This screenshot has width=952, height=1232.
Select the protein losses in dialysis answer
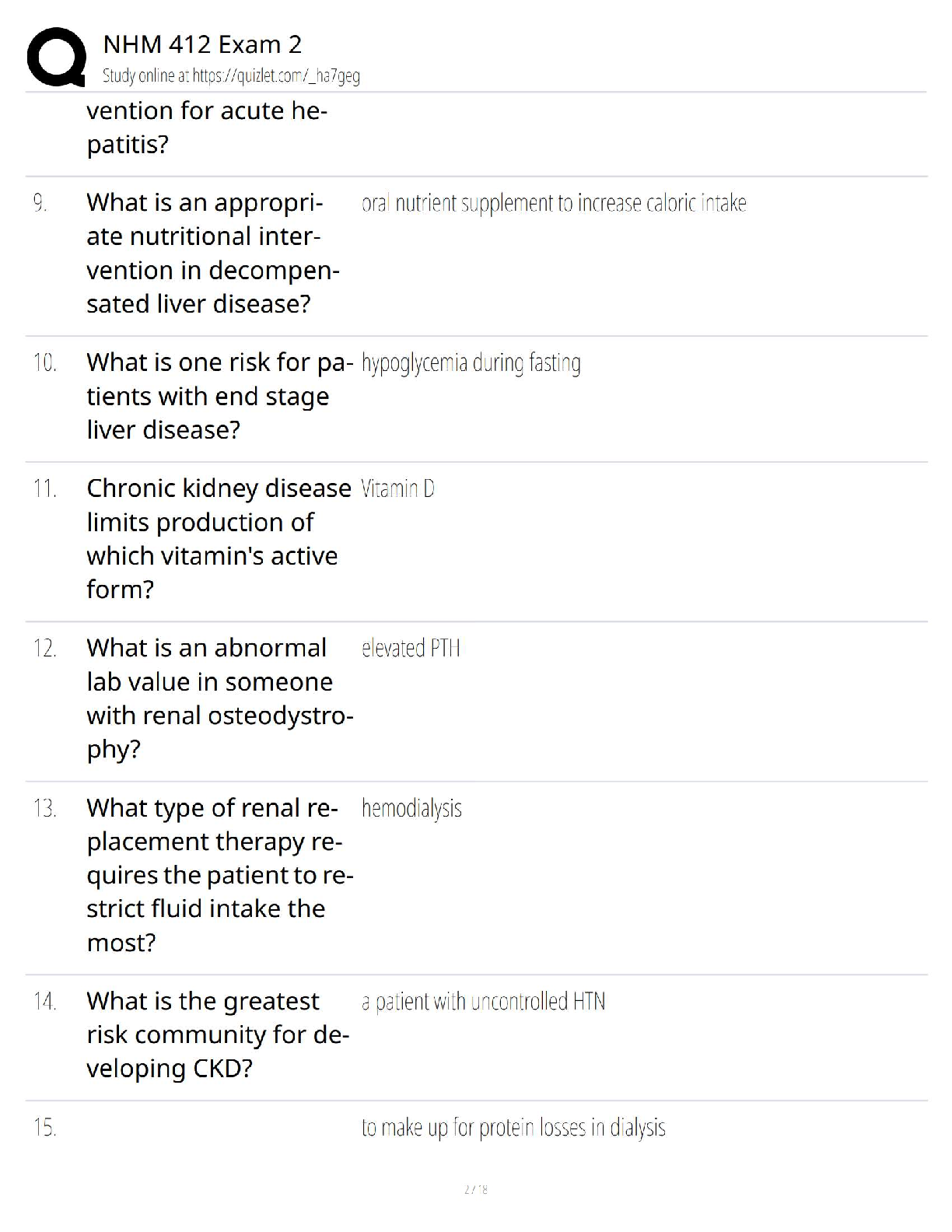pyautogui.click(x=513, y=1128)
